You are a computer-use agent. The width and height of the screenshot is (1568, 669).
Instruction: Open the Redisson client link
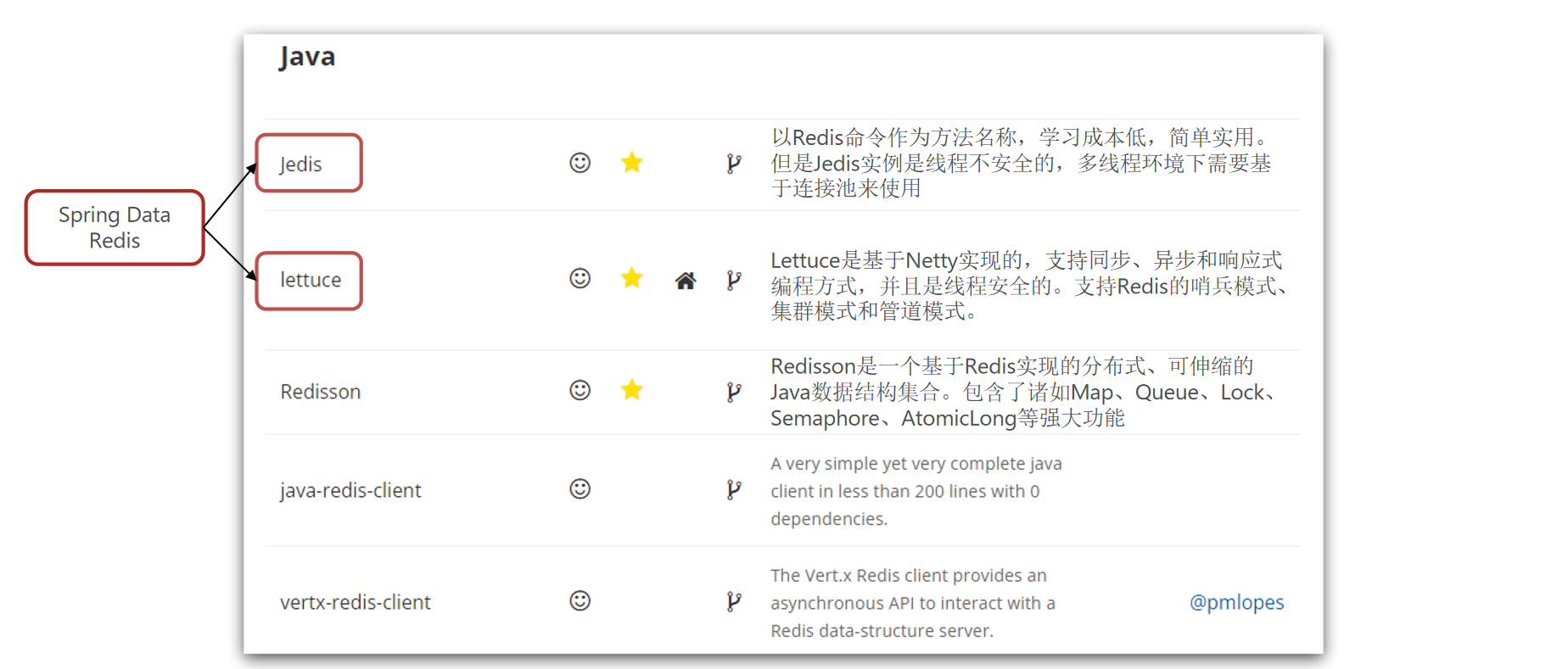pos(321,392)
